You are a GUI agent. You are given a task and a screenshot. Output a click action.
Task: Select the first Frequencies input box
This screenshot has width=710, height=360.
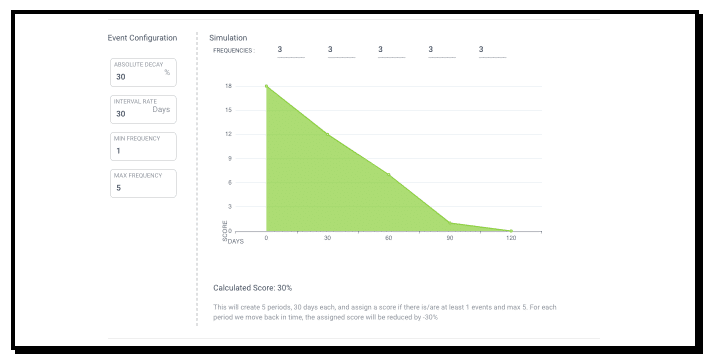pyautogui.click(x=291, y=50)
